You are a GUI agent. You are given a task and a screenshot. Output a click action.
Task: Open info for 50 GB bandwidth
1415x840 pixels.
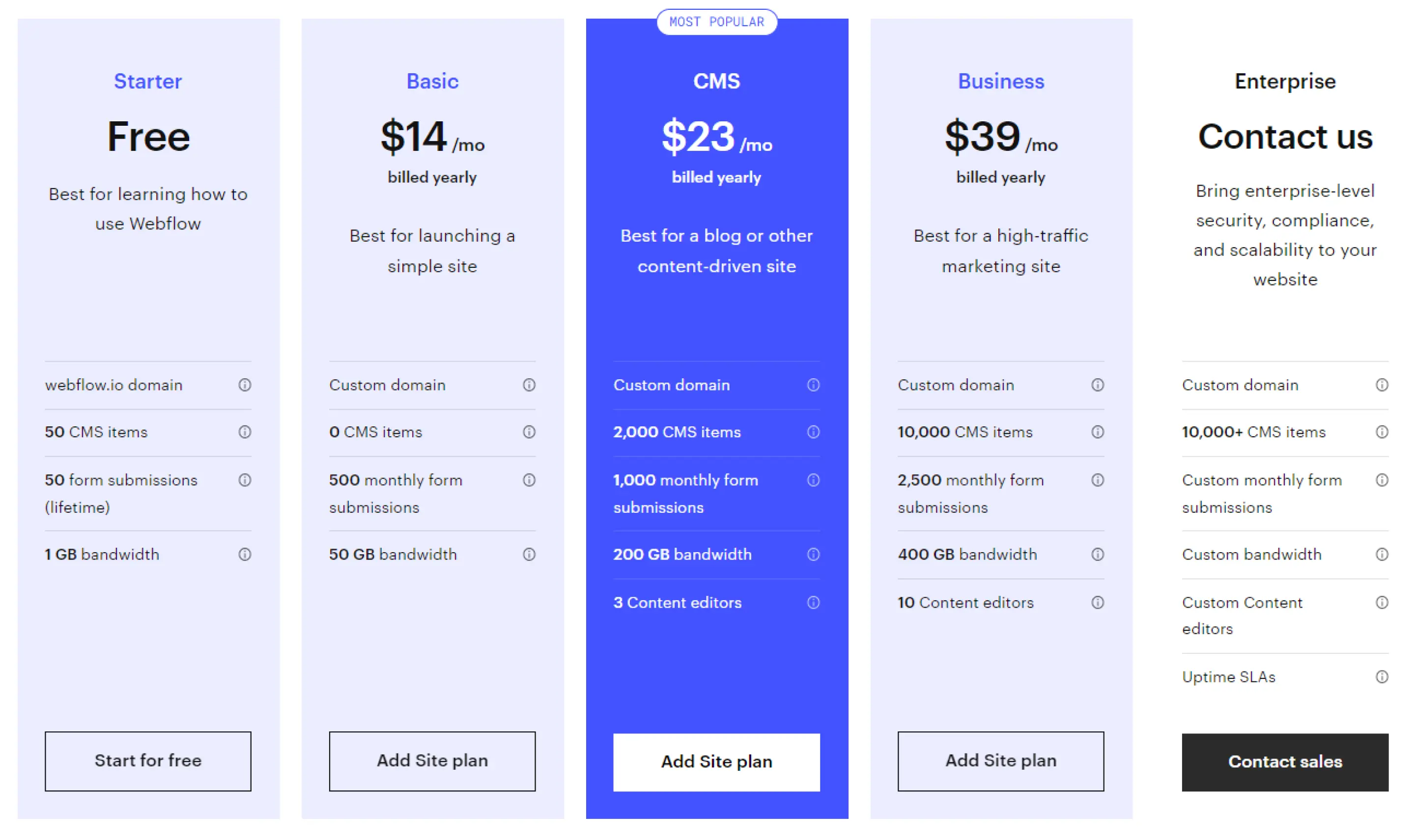click(529, 554)
